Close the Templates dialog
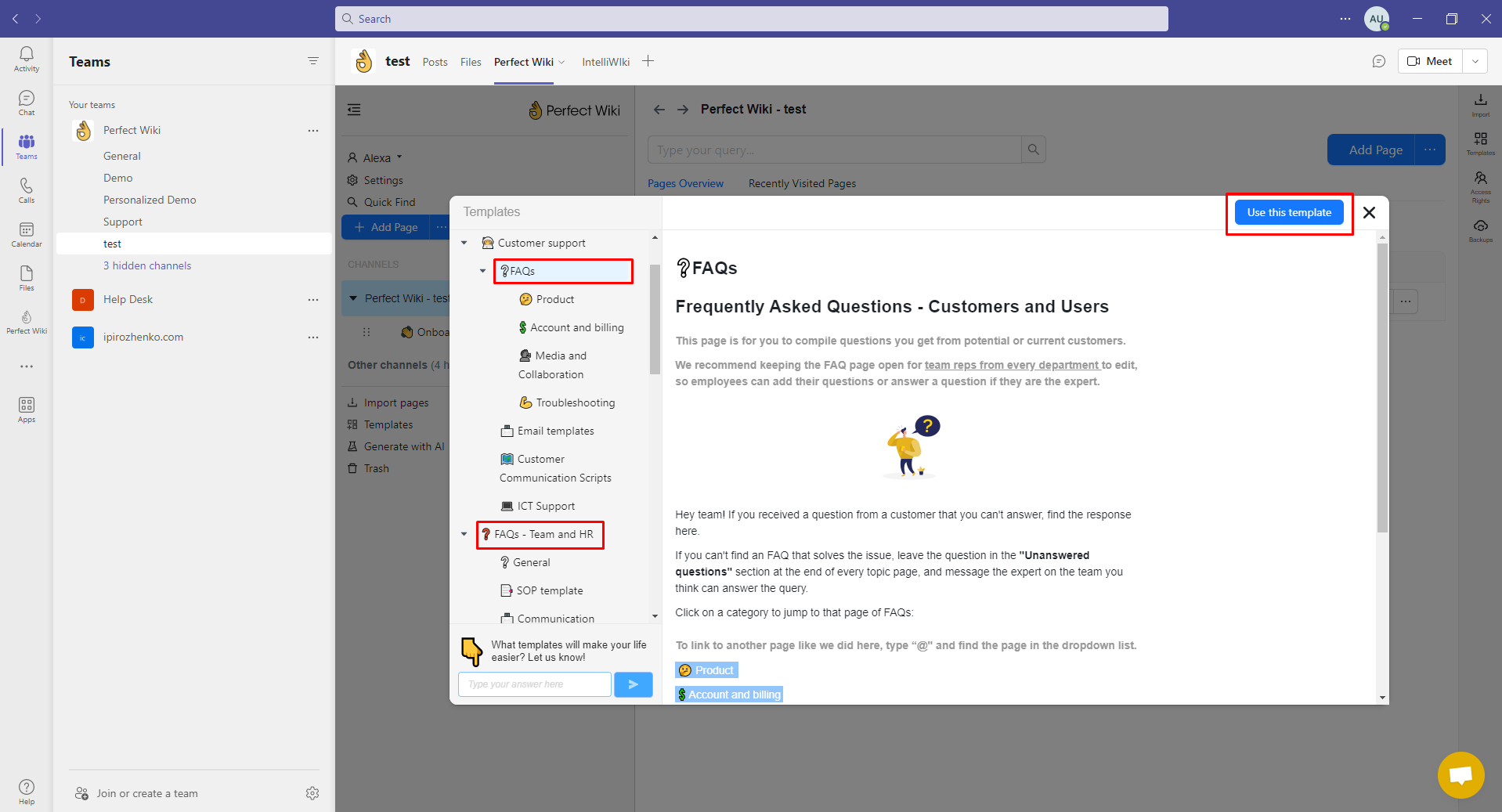The image size is (1502, 812). 1369,212
